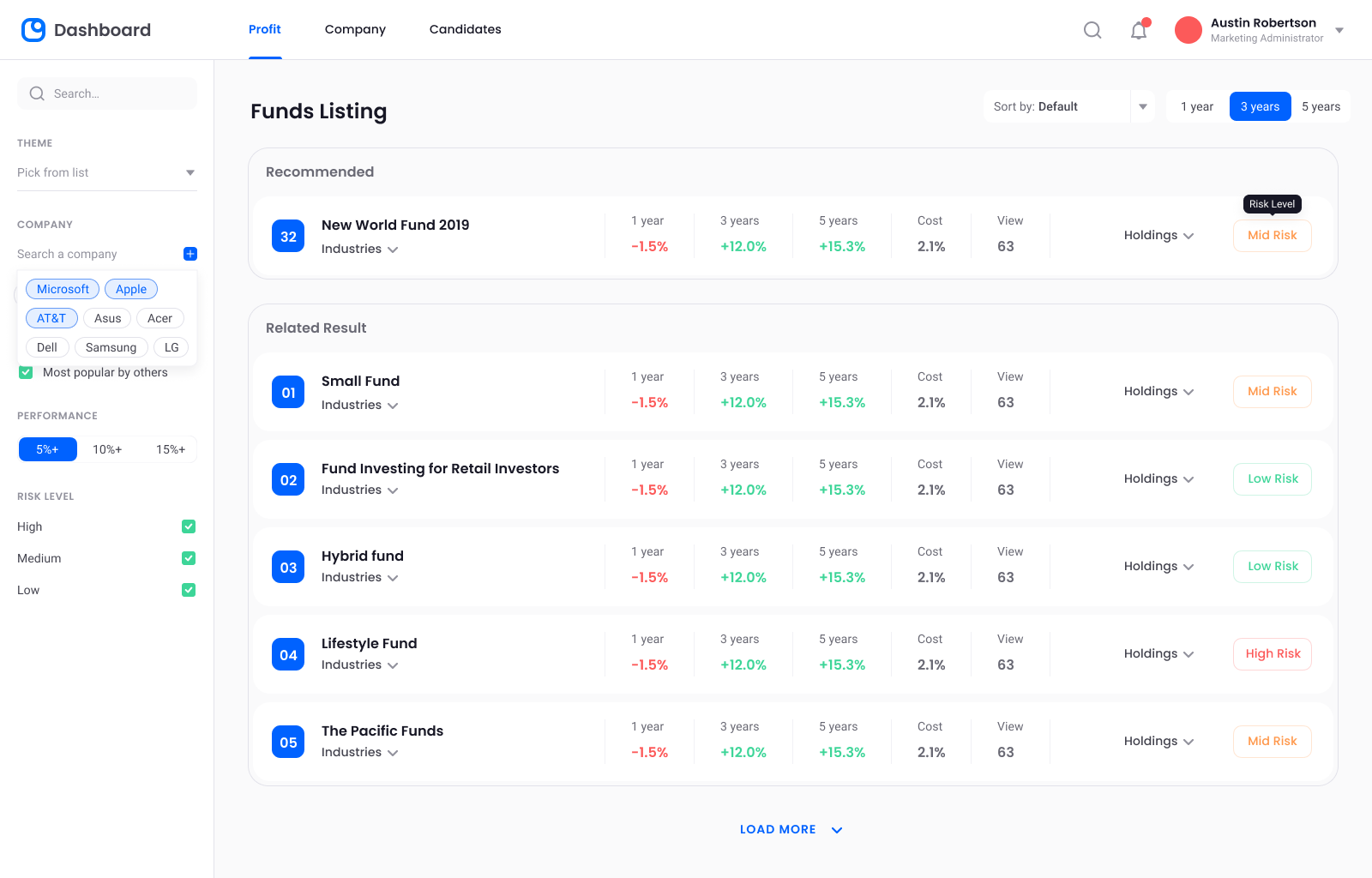This screenshot has width=1372, height=878.
Task: Select the Samsung company chip
Action: 111,347
